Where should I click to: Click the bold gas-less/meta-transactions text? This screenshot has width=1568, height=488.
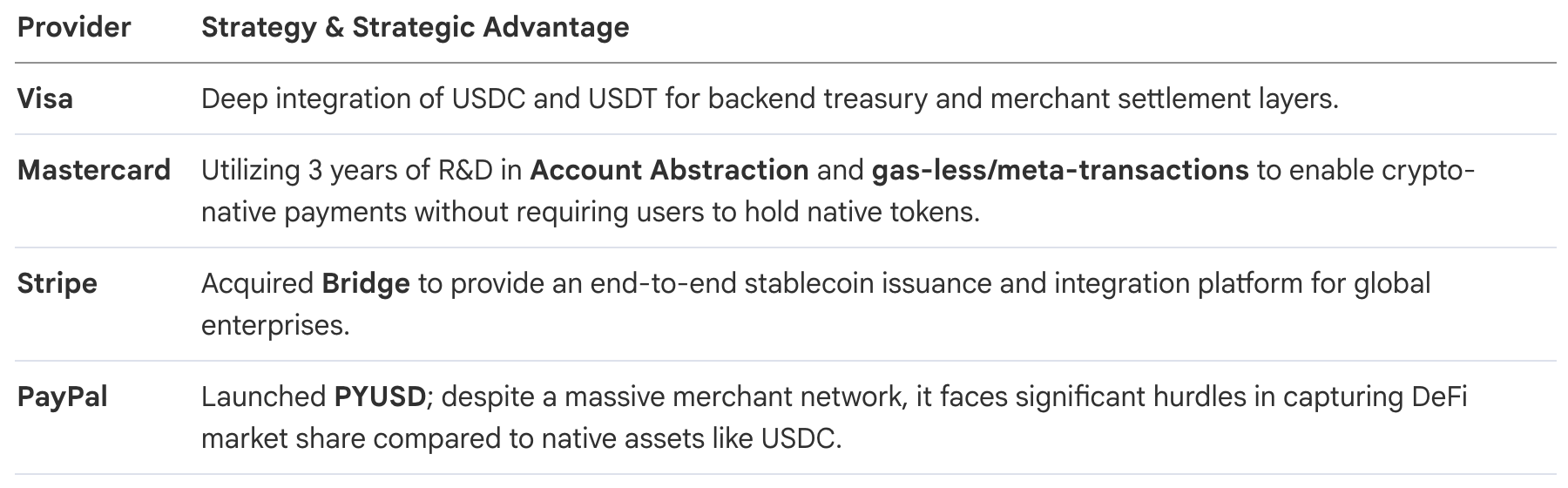pyautogui.click(x=1060, y=170)
